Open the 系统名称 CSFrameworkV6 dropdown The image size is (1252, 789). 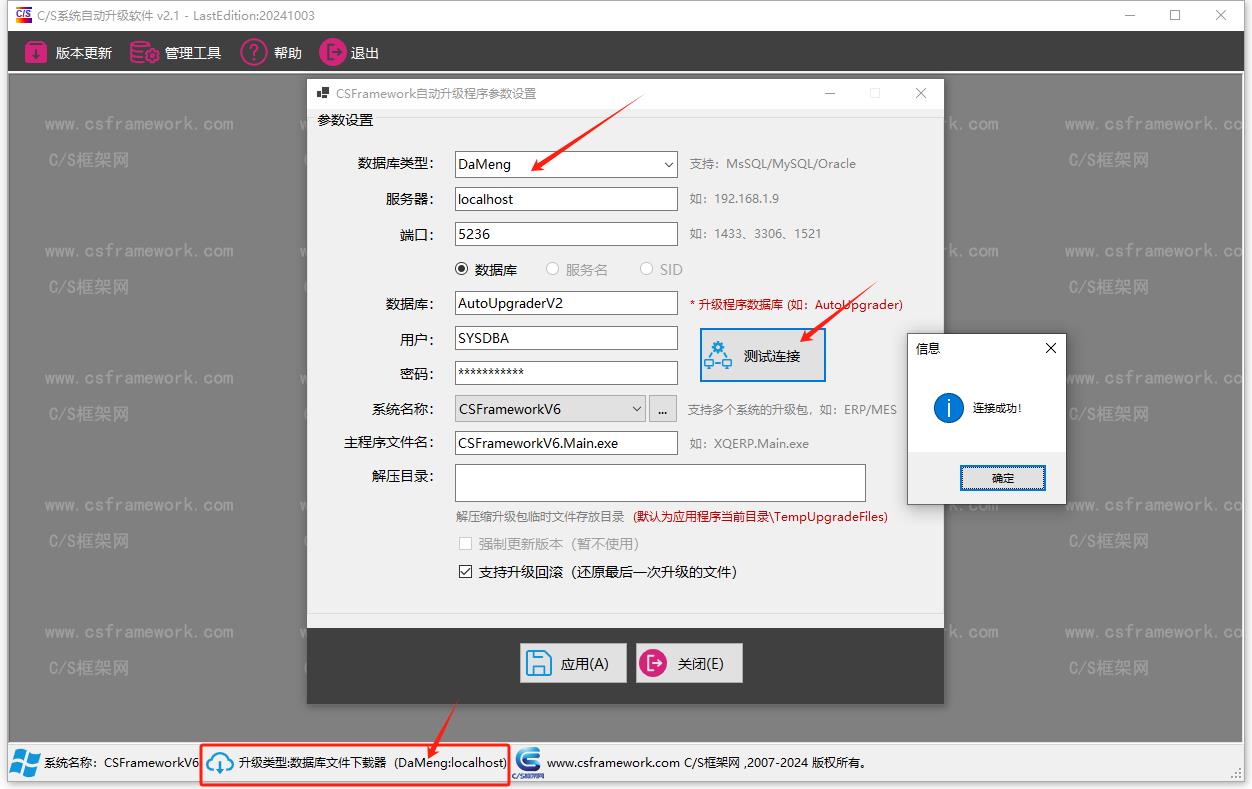click(637, 409)
